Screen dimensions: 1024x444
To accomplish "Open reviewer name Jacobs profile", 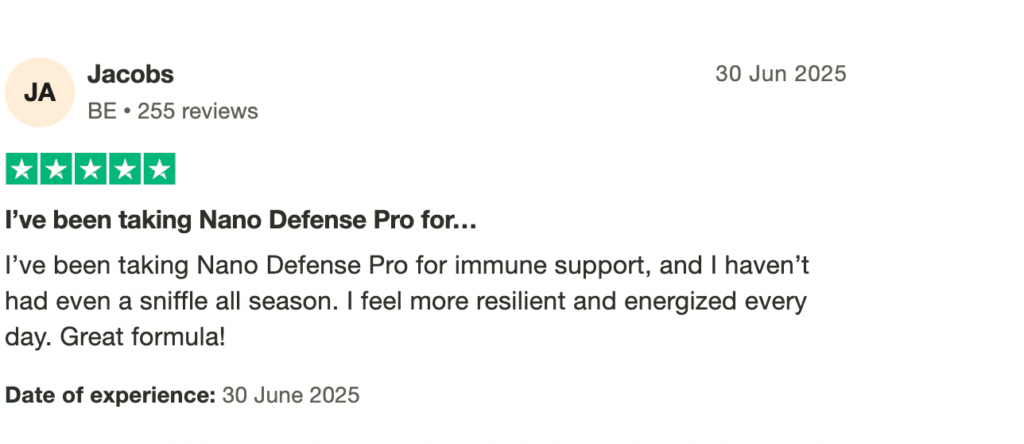I will tap(130, 74).
